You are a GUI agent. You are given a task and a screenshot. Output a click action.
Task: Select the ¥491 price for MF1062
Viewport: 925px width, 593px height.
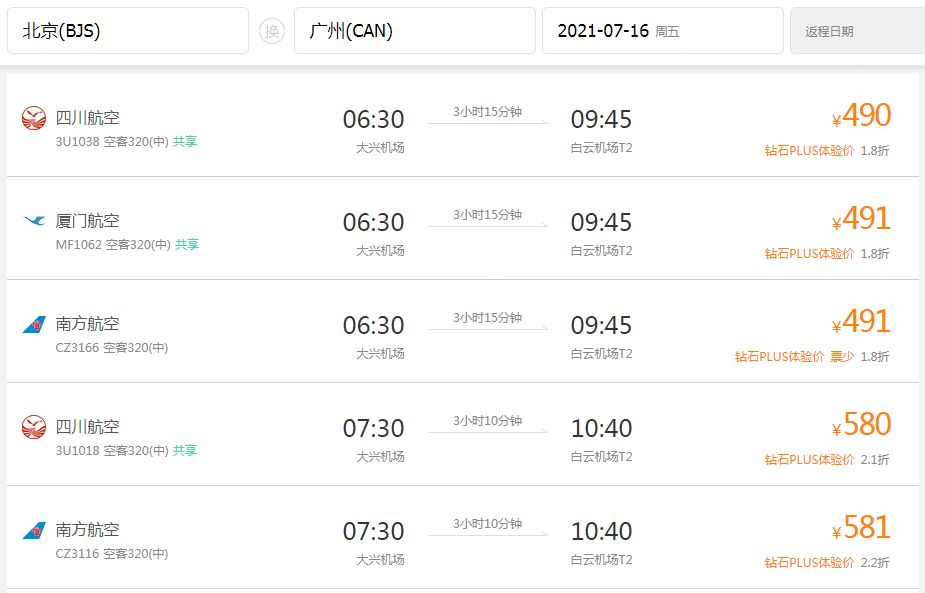[x=861, y=219]
